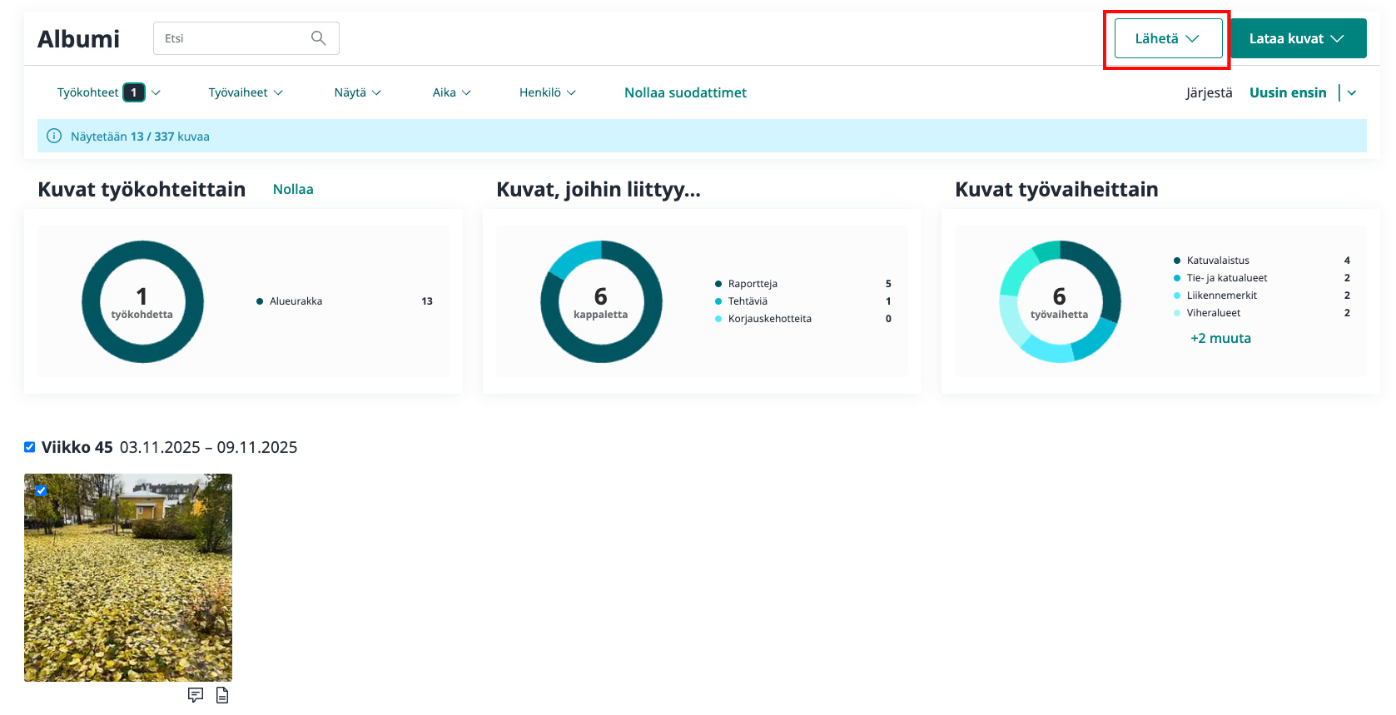
Task: Toggle the Viikko 45 checkbox
Action: (30, 447)
